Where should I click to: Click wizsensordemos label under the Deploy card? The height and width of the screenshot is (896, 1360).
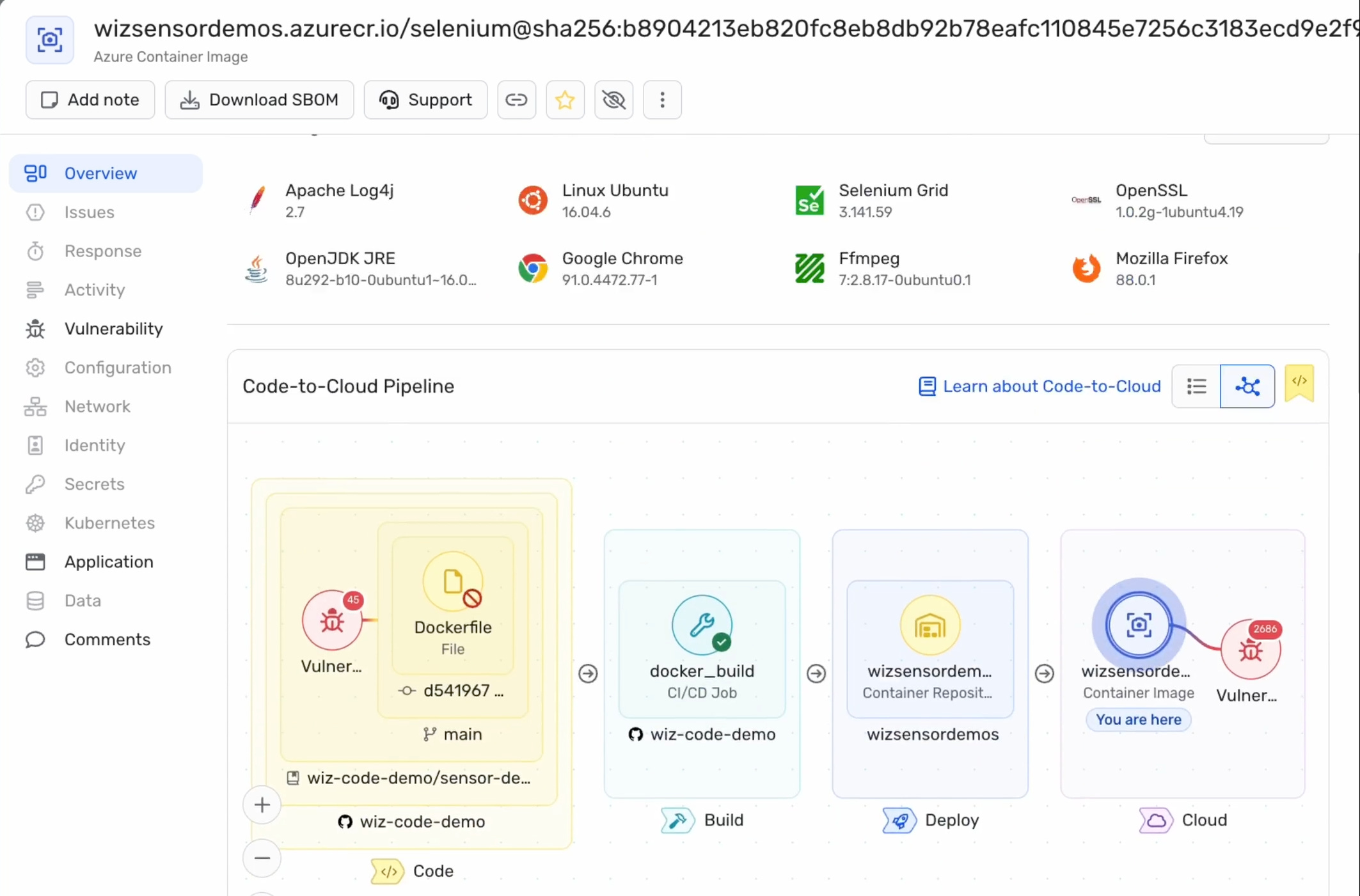coord(933,734)
